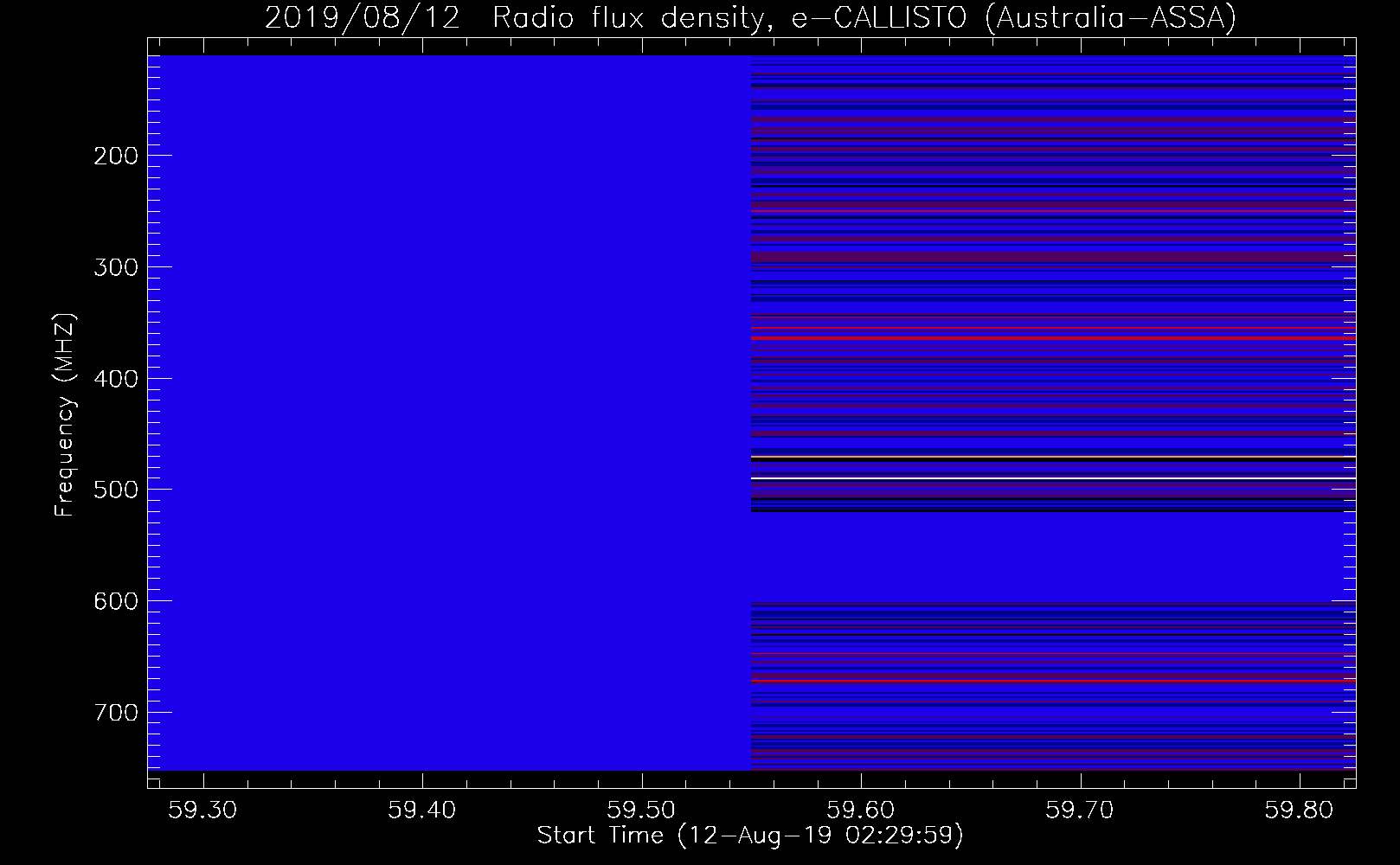Image resolution: width=1400 pixels, height=865 pixels.
Task: Click the 700 frequency tick label
Action: pos(115,713)
